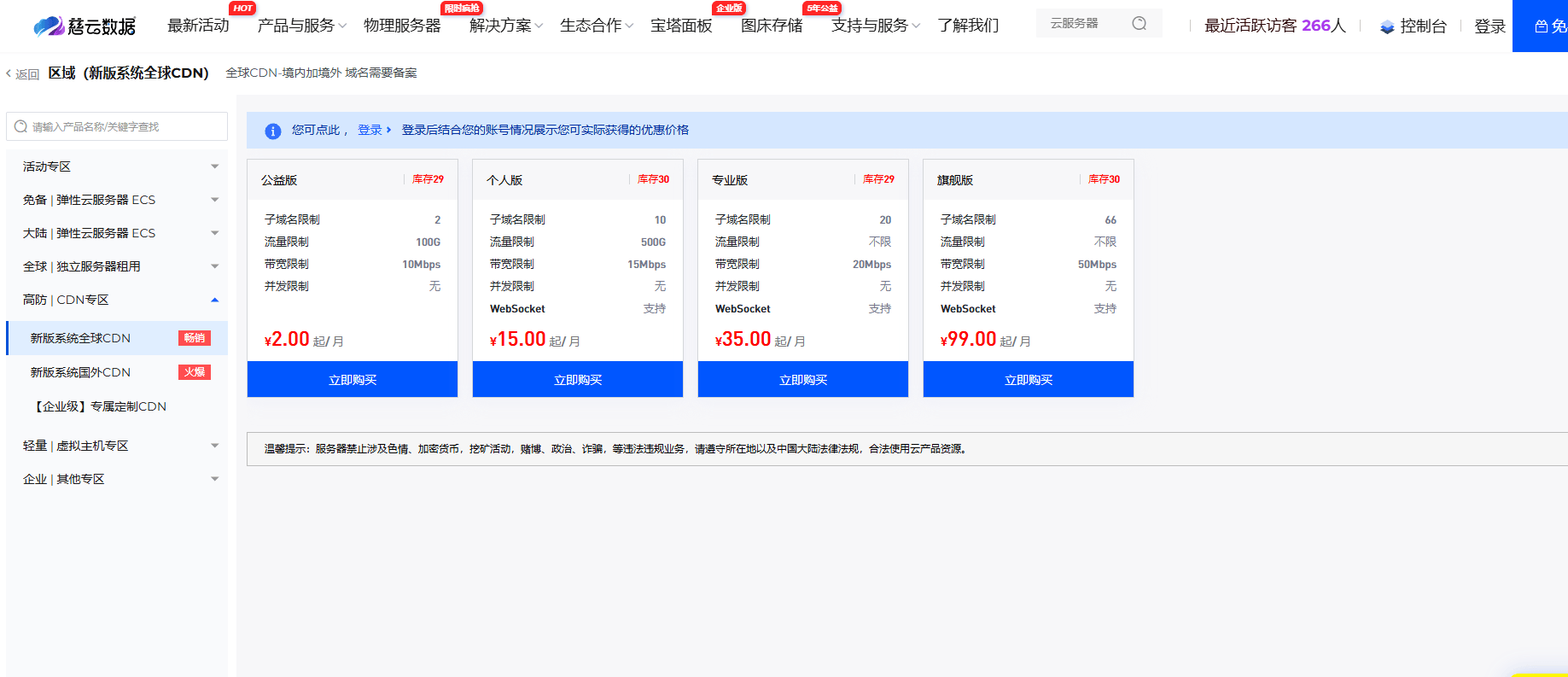The height and width of the screenshot is (677, 1568).
Task: Click the 个人版 card title
Action: pos(504,180)
